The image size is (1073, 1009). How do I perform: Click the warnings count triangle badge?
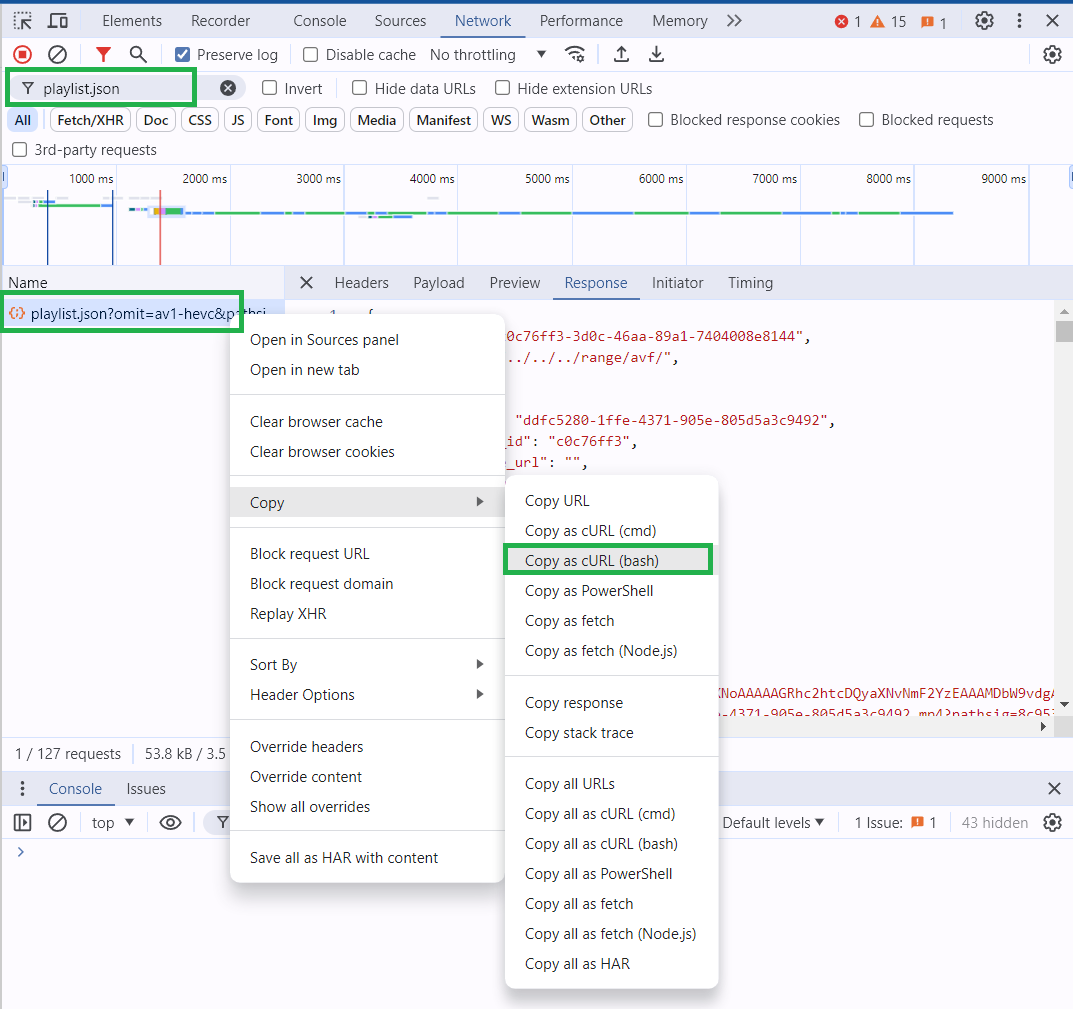pos(888,21)
